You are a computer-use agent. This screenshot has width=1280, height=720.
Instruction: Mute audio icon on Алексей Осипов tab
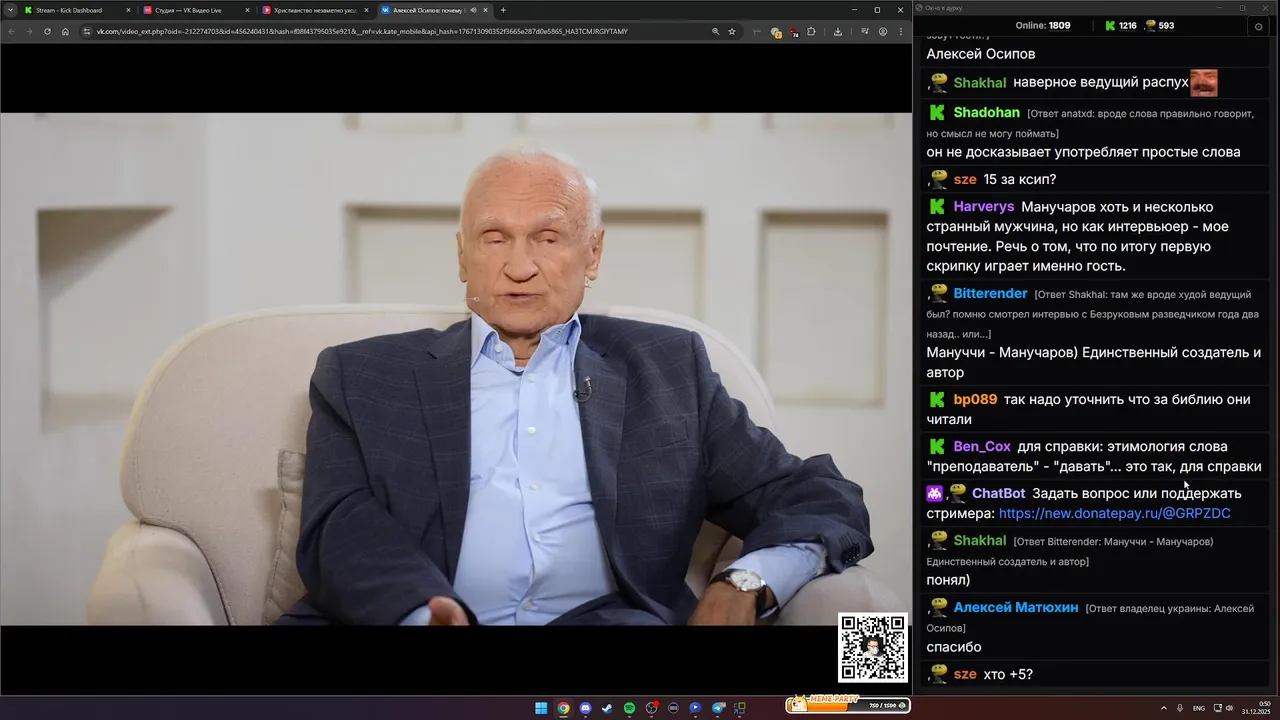click(473, 10)
